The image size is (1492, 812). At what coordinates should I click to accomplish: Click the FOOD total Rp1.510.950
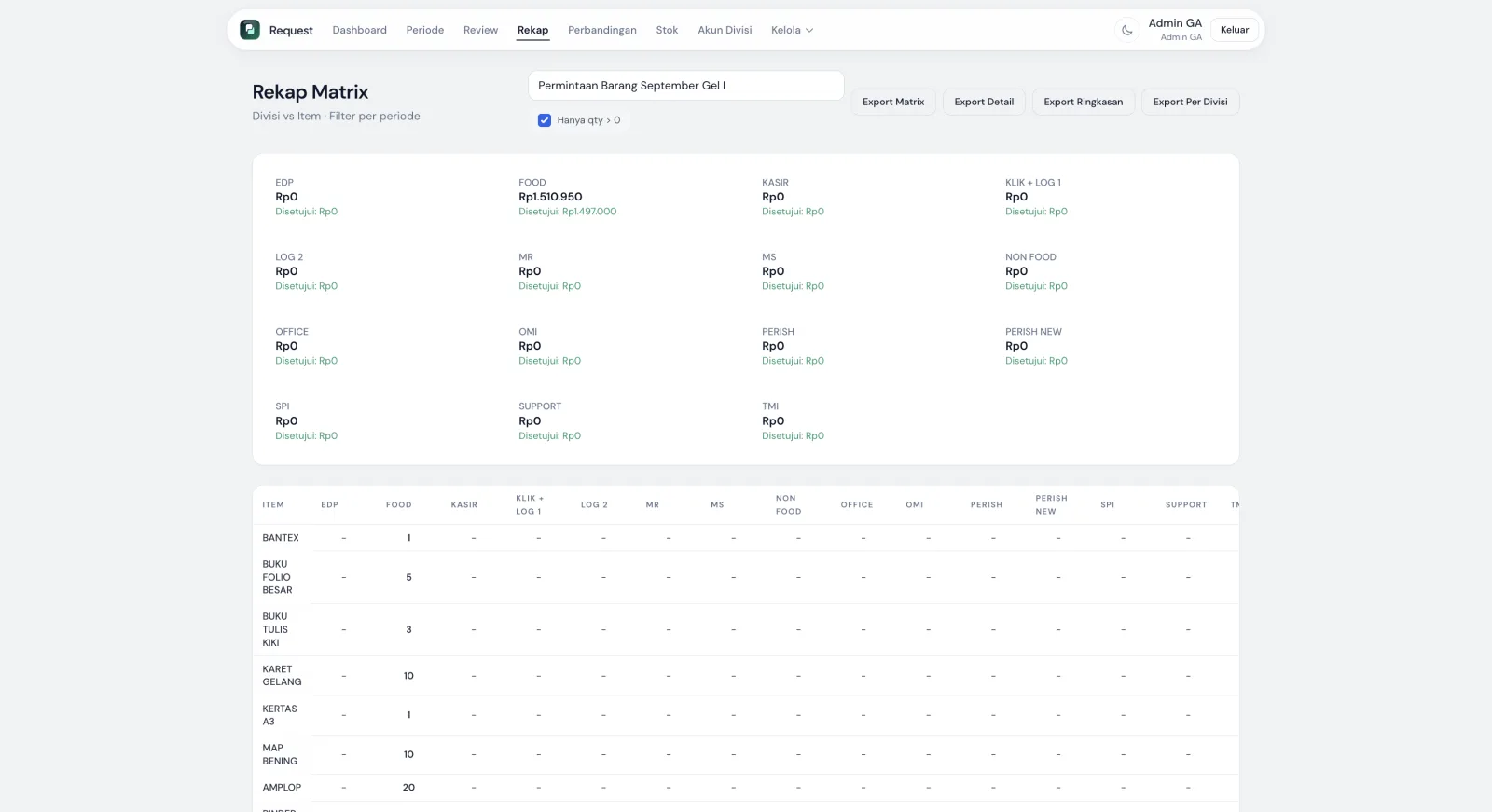(550, 197)
